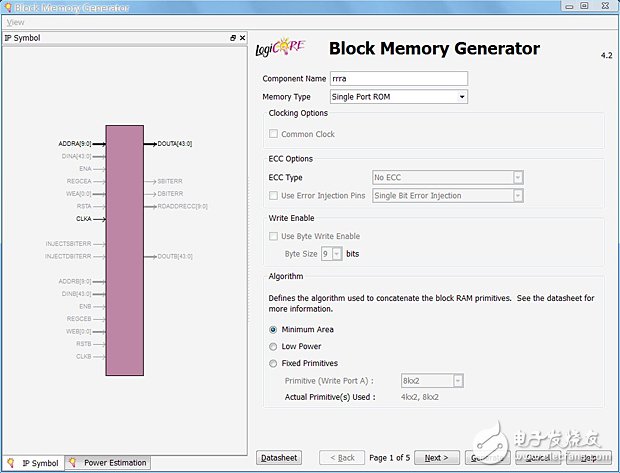Select the Low Power algorithm option
The image size is (620, 473).
coord(274,346)
